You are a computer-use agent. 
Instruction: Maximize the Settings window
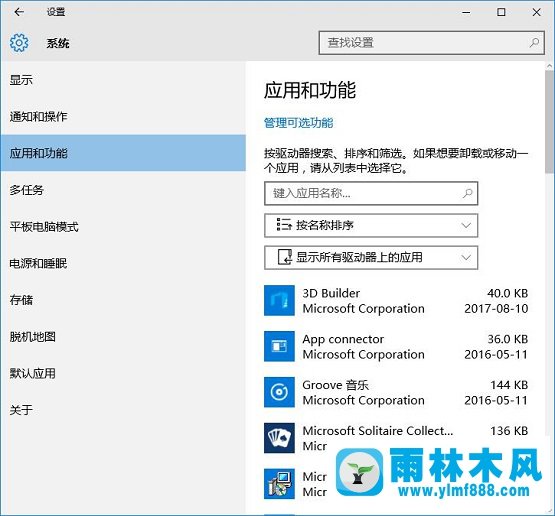click(x=501, y=12)
